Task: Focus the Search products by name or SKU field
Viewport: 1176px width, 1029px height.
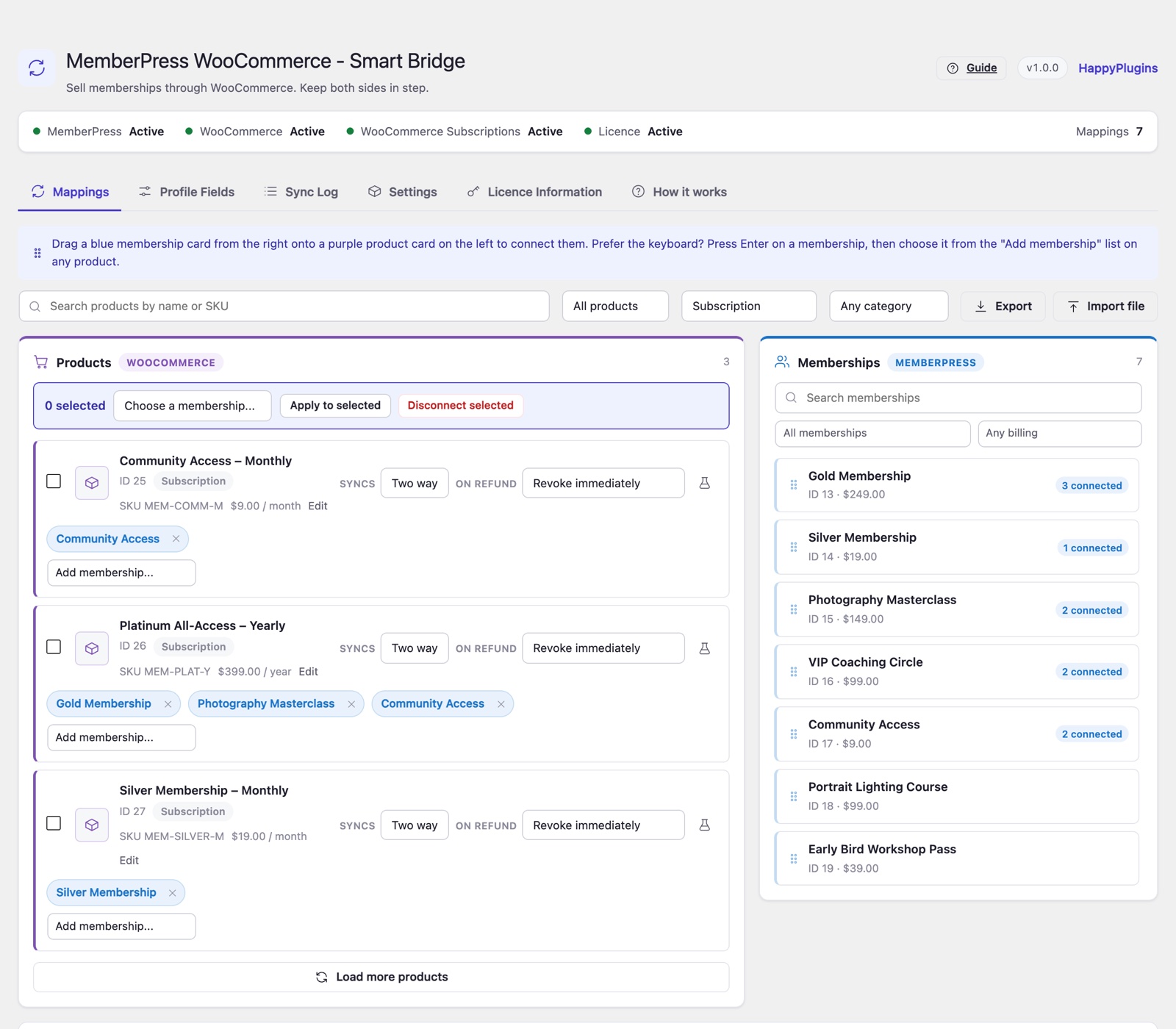Action: click(x=284, y=306)
